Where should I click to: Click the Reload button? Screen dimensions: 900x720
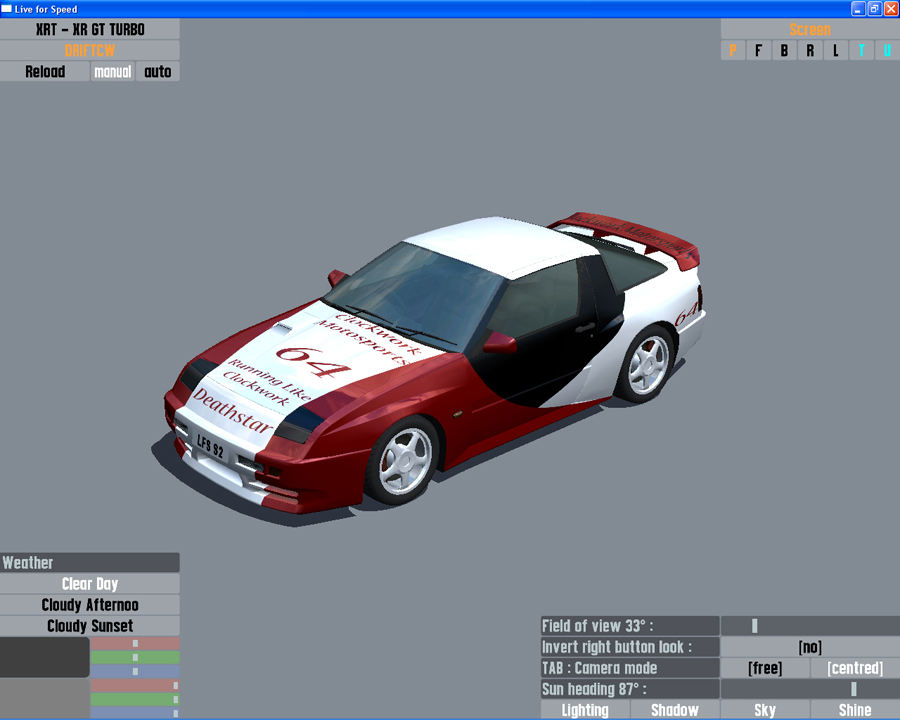click(45, 71)
